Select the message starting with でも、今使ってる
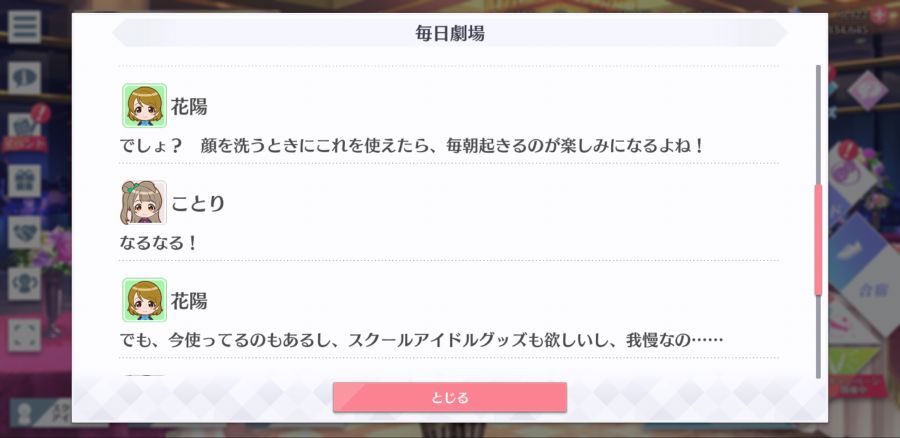Screen dimensions: 900x438 point(421,340)
